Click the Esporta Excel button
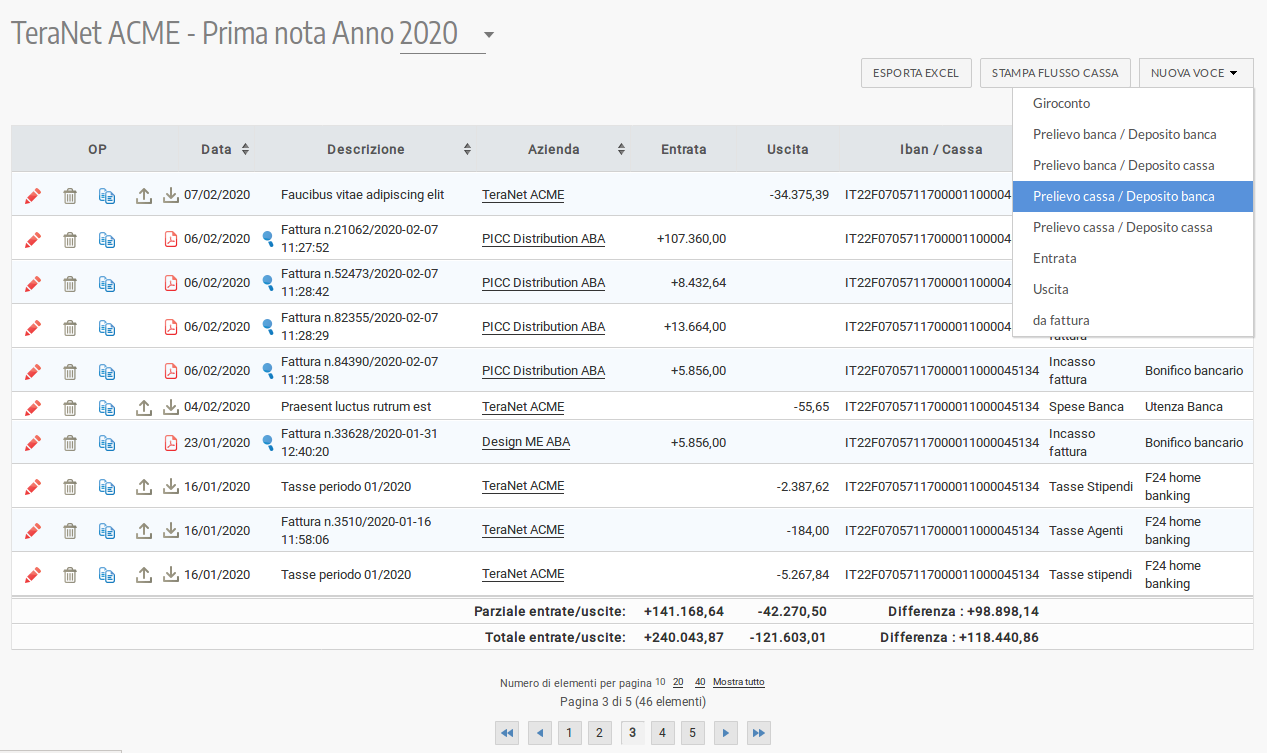Image resolution: width=1267 pixels, height=753 pixels. 916,73
